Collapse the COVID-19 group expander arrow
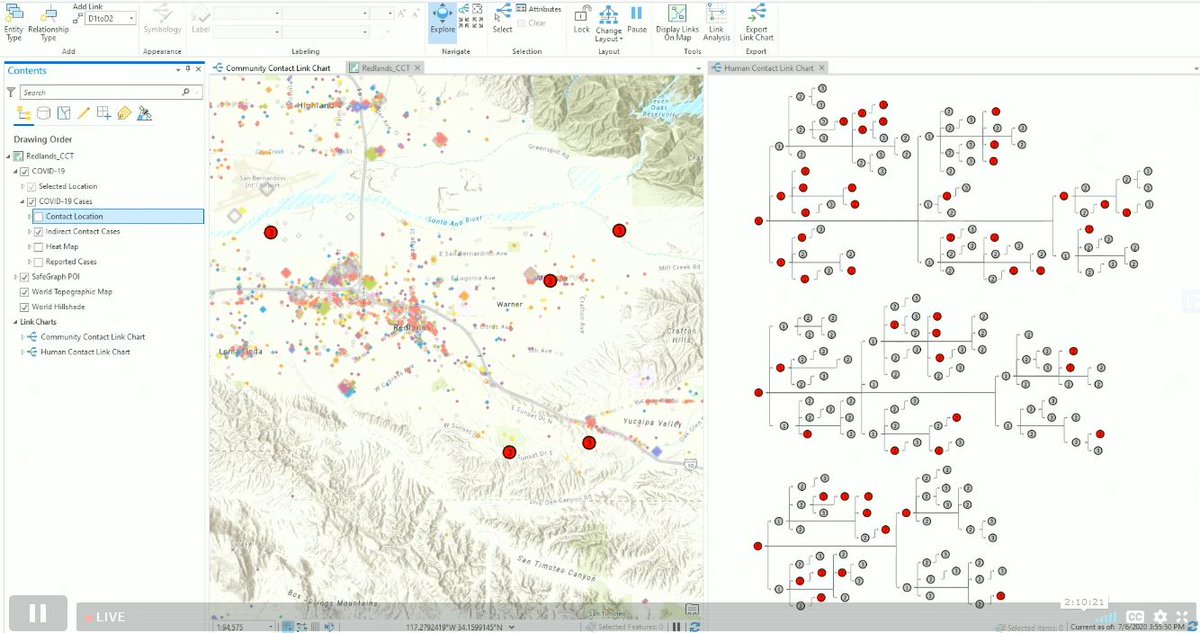1200x633 pixels. (15, 171)
